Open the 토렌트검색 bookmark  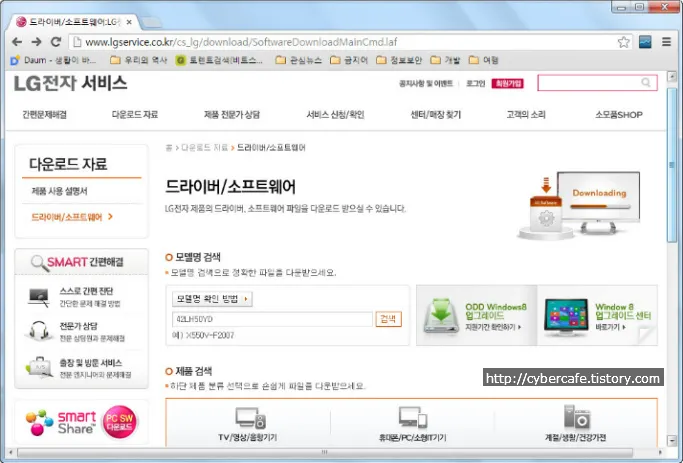point(219,60)
